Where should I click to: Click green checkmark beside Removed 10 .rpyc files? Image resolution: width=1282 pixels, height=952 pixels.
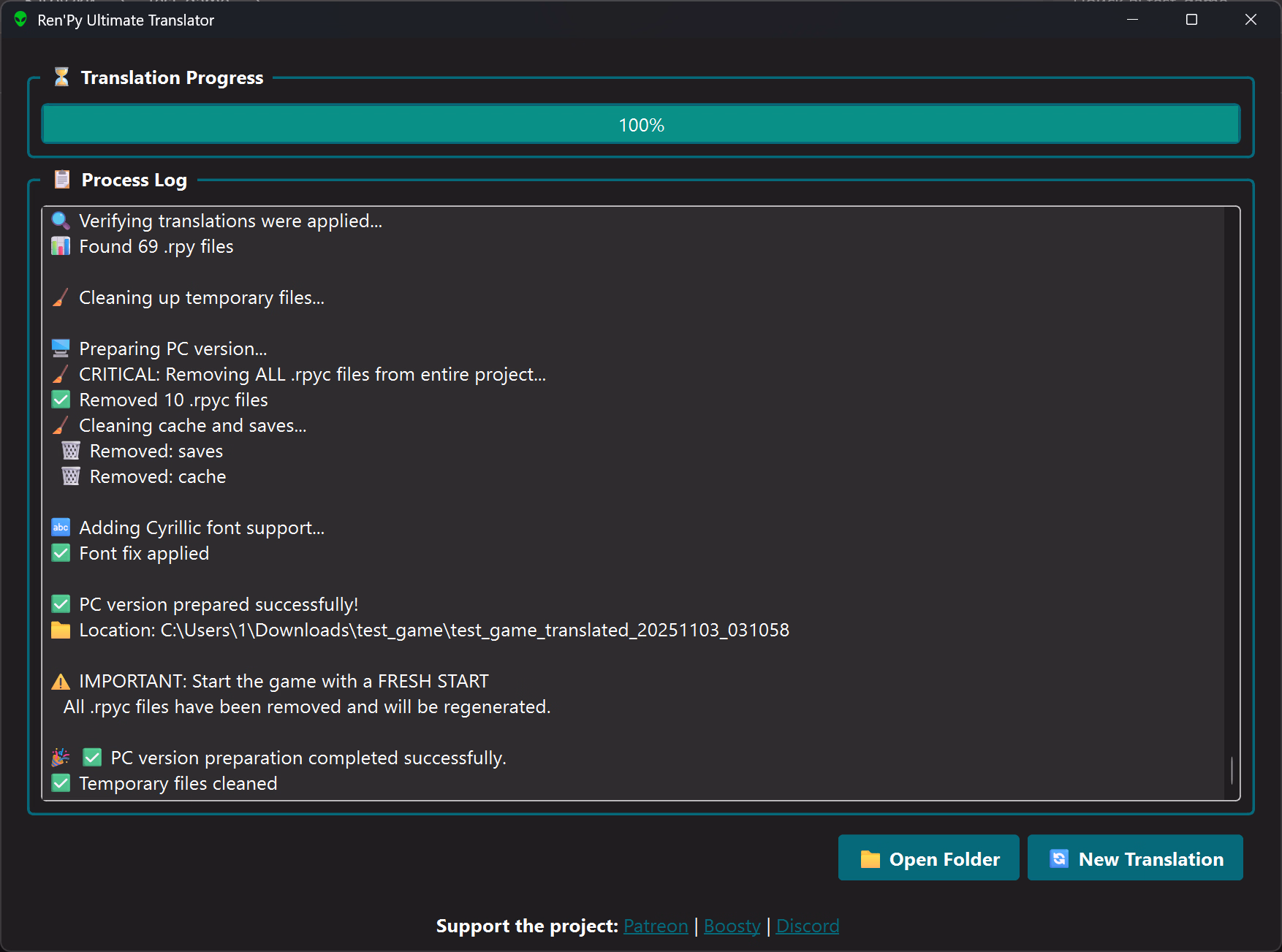pyautogui.click(x=61, y=400)
